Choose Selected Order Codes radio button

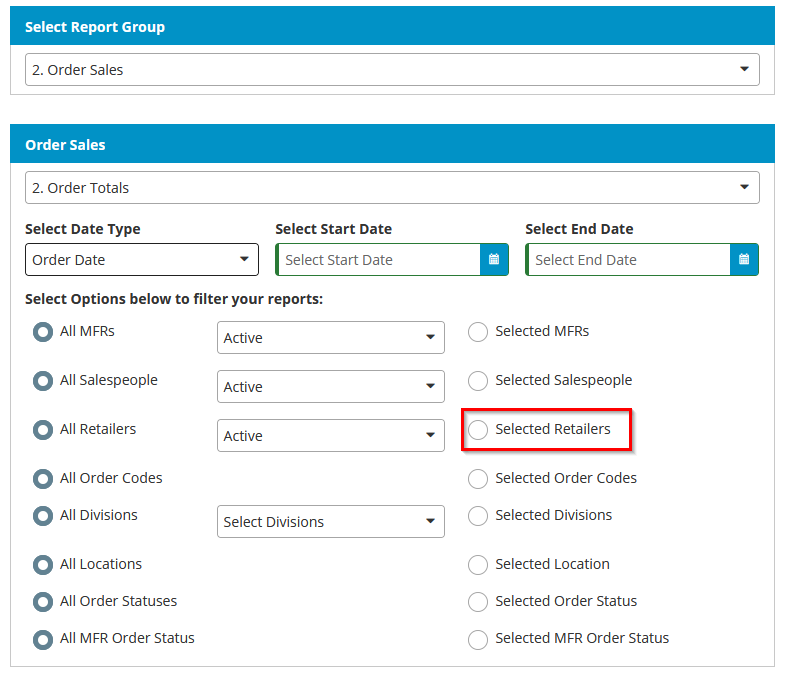(478, 479)
